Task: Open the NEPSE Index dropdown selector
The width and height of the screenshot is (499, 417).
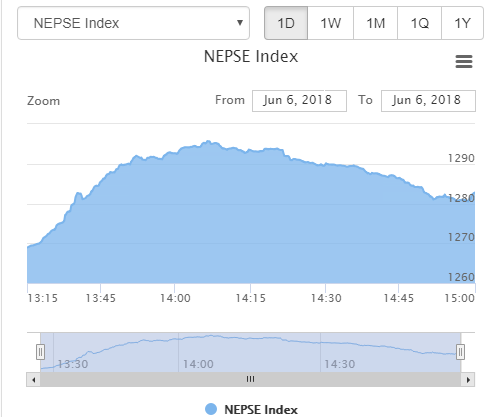Action: click(133, 23)
